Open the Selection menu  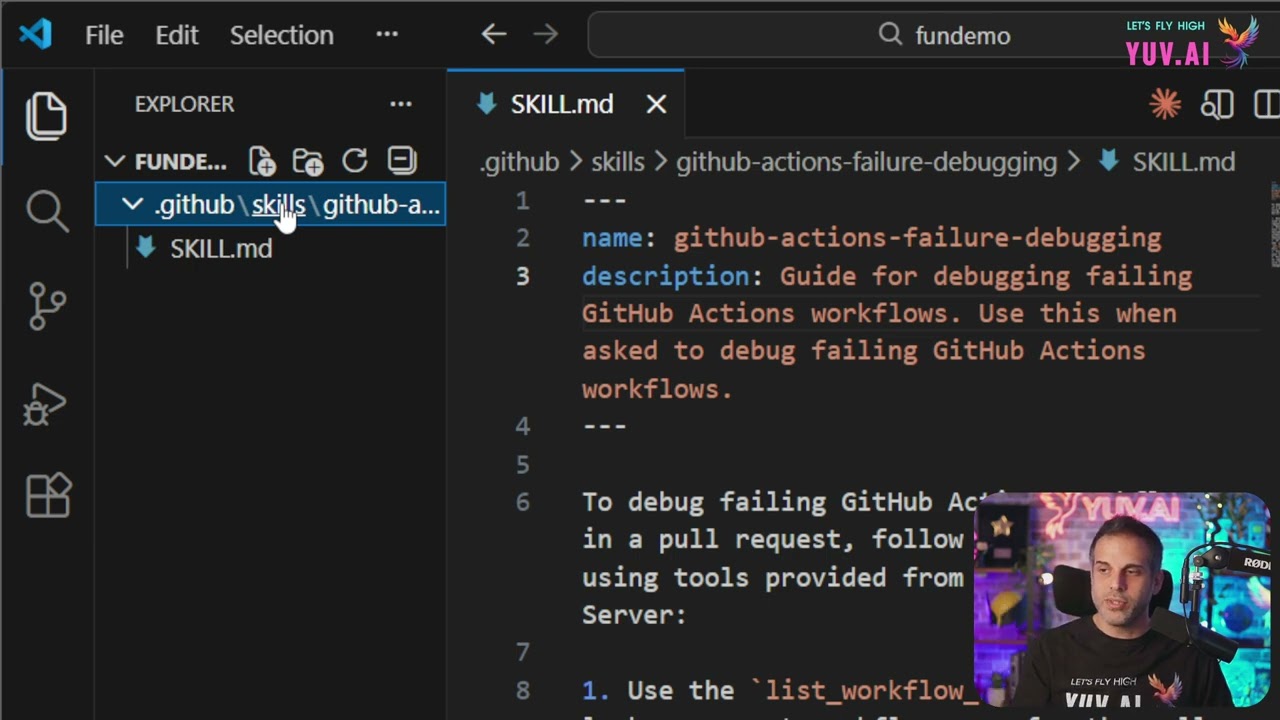[x=281, y=35]
